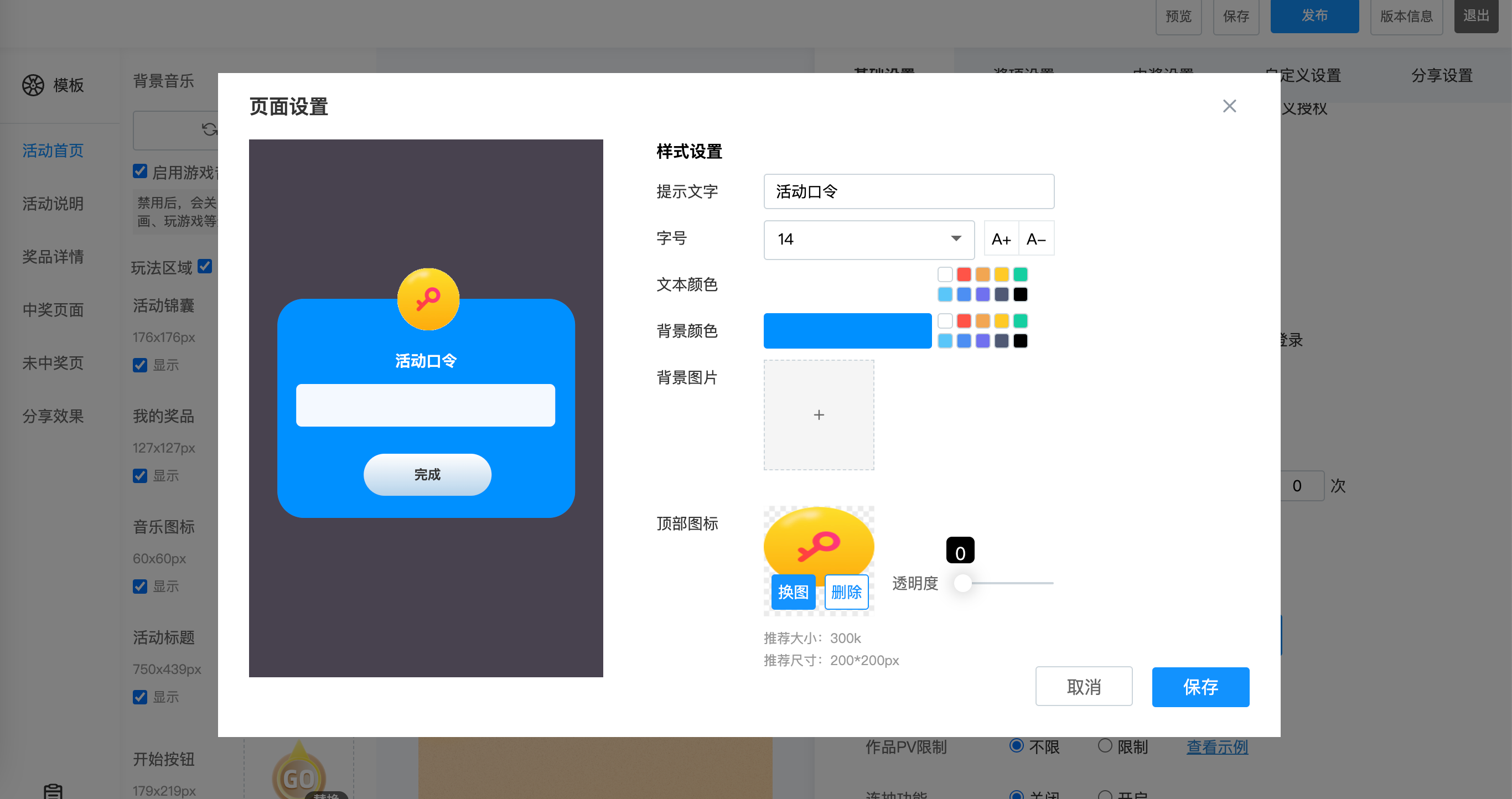
Task: Open the 未中奖页 sidebar tab
Action: 53,363
